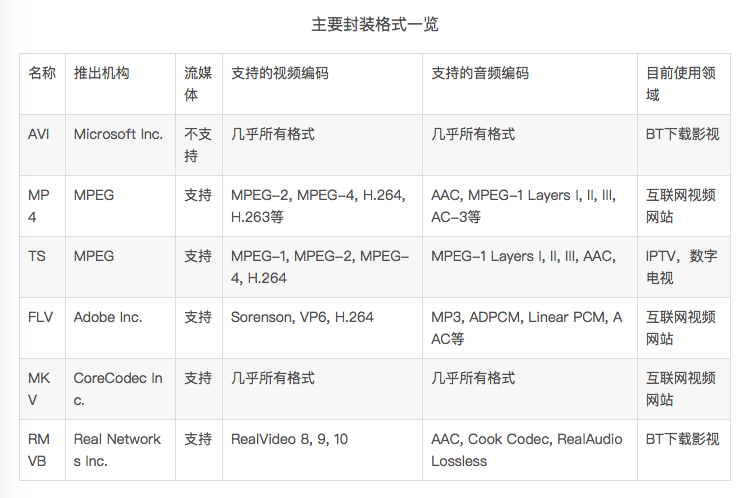This screenshot has width=748, height=498.
Task: Click the MP4 name cell
Action: coord(42,206)
